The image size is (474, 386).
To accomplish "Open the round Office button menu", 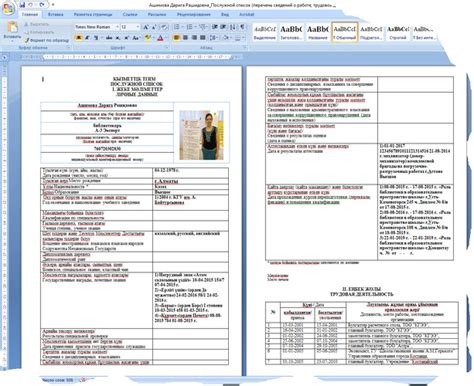I will (7, 8).
